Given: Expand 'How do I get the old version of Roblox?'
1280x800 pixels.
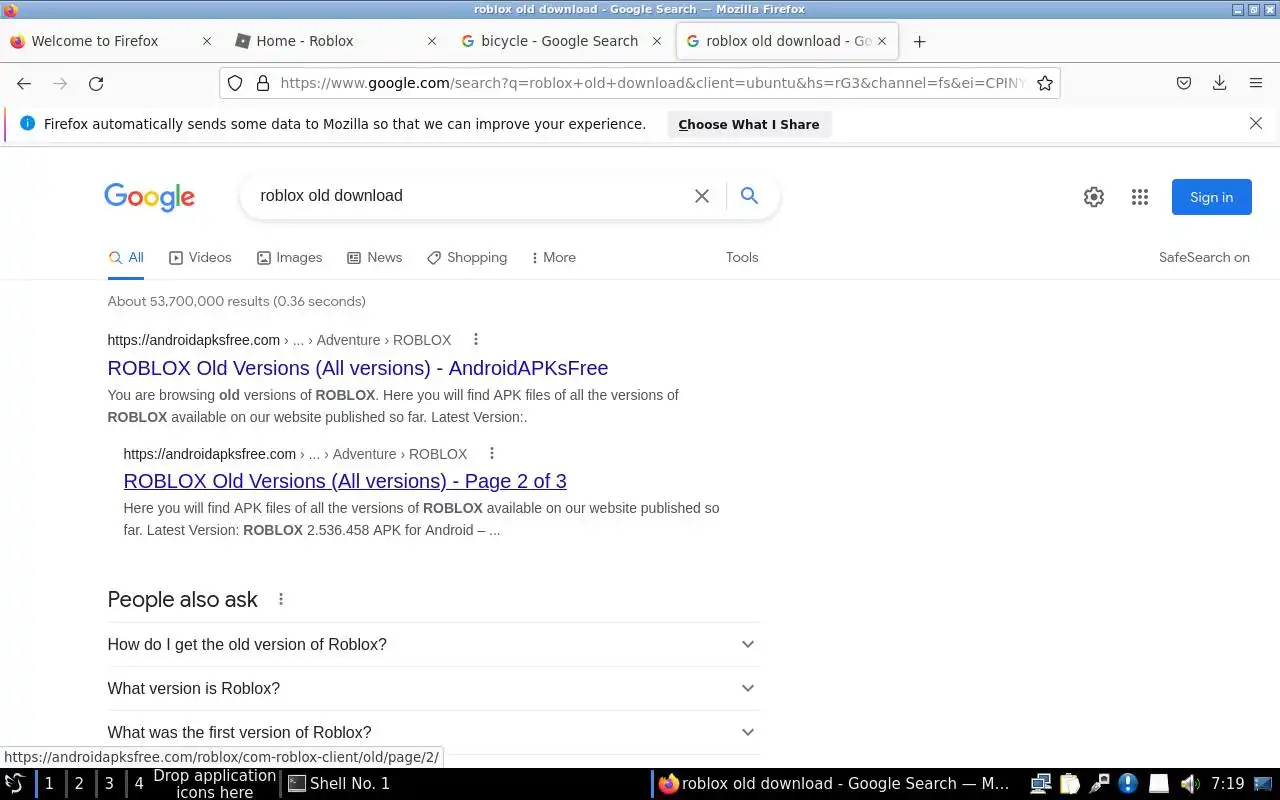Looking at the screenshot, I should (433, 645).
